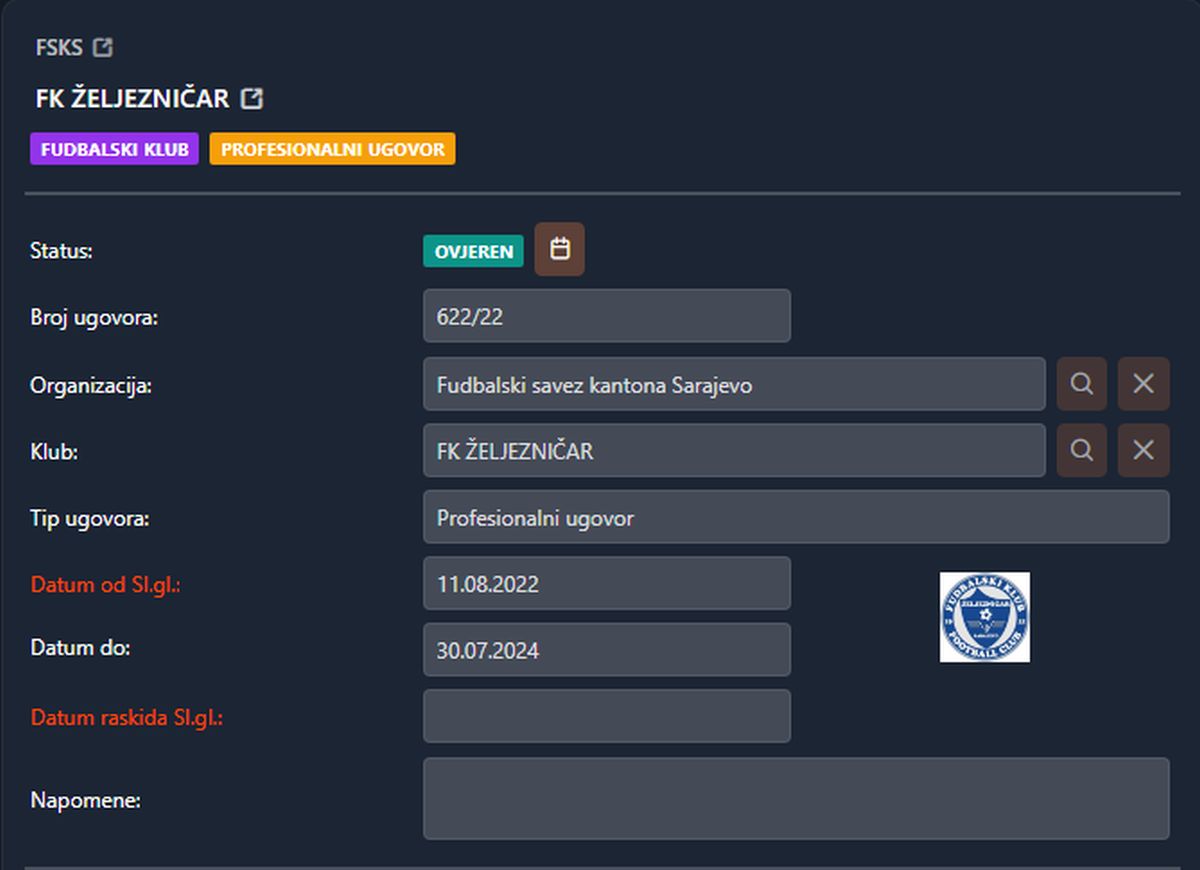Viewport: 1200px width, 870px height.
Task: Click the Organizacija text field
Action: [733, 384]
